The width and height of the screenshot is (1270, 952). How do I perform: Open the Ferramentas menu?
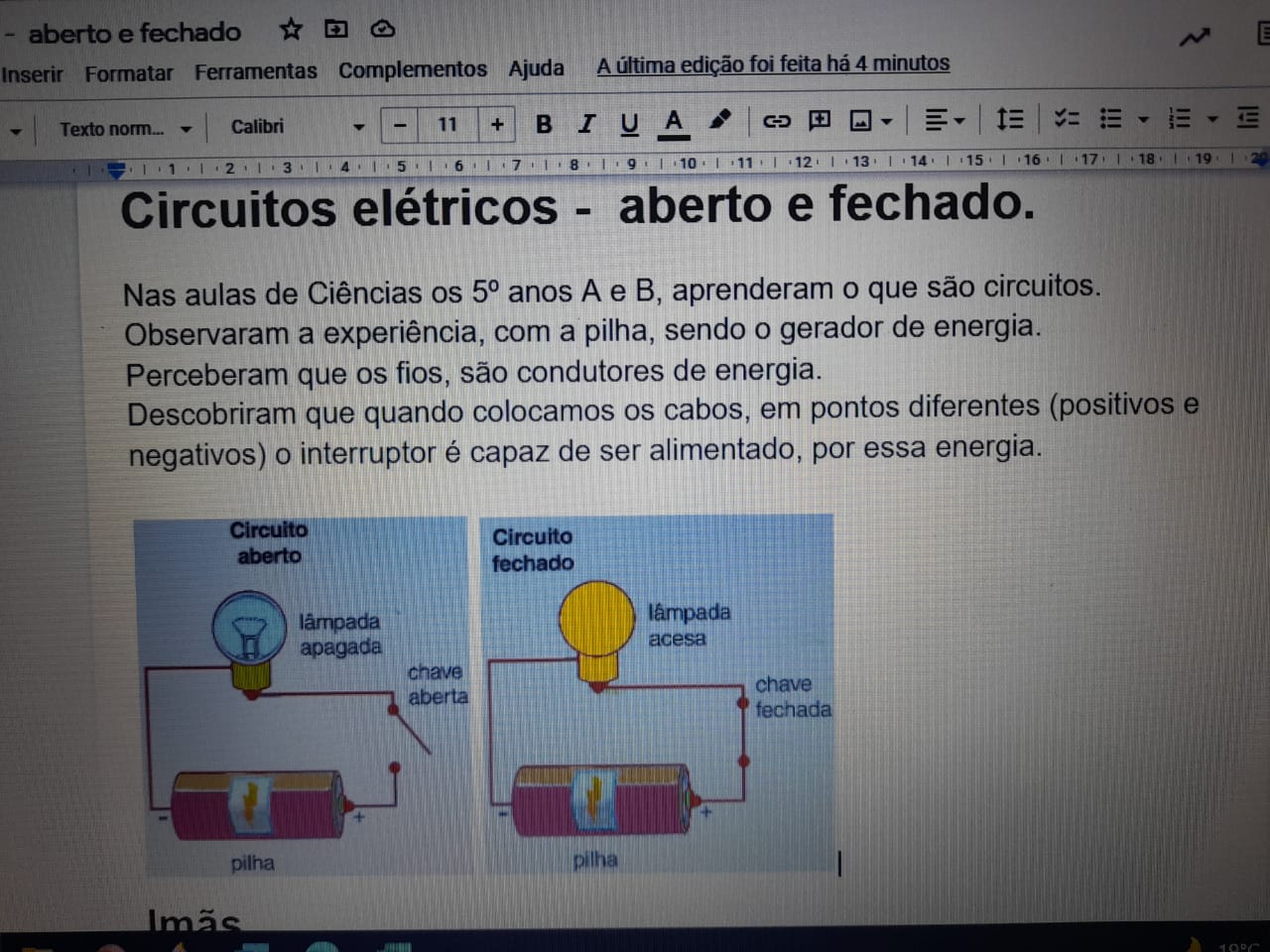pos(255,71)
